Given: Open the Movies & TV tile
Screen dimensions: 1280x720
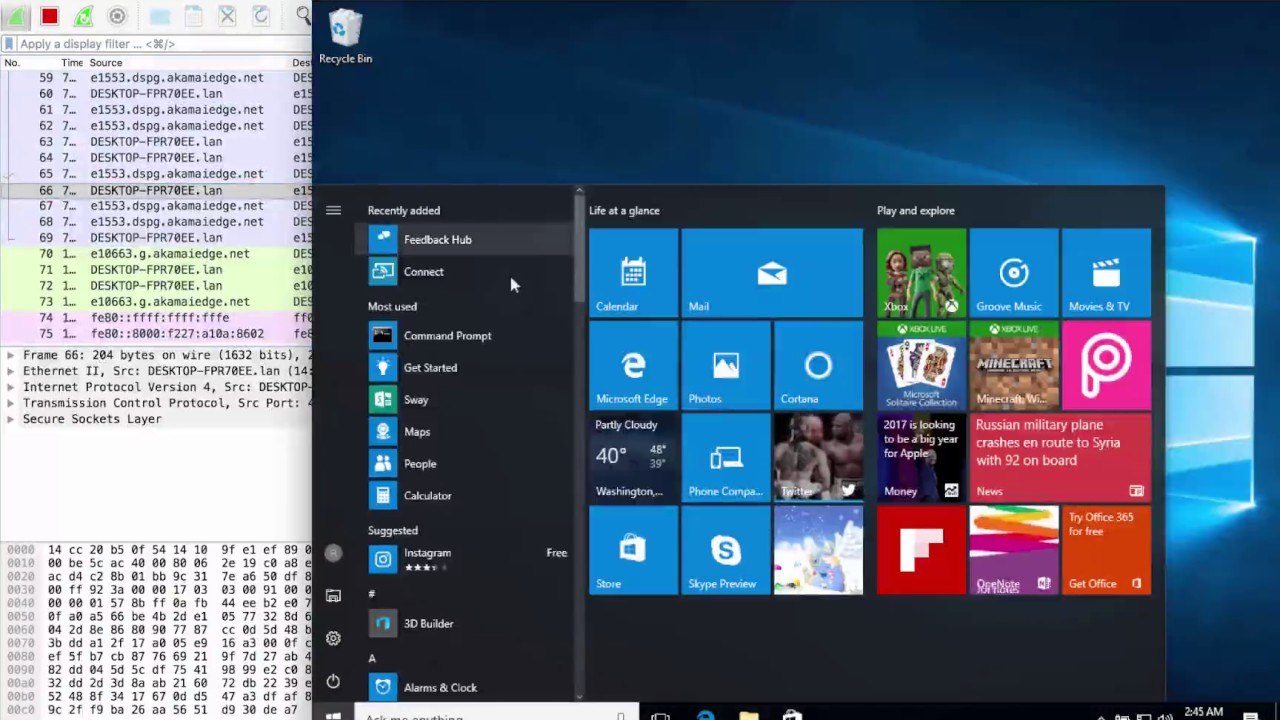Looking at the screenshot, I should (x=1106, y=272).
